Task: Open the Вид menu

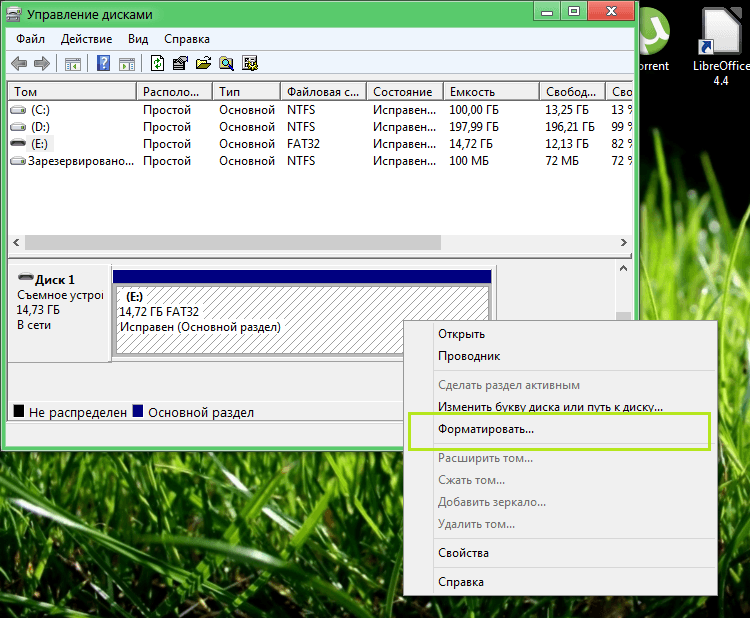Action: (138, 38)
